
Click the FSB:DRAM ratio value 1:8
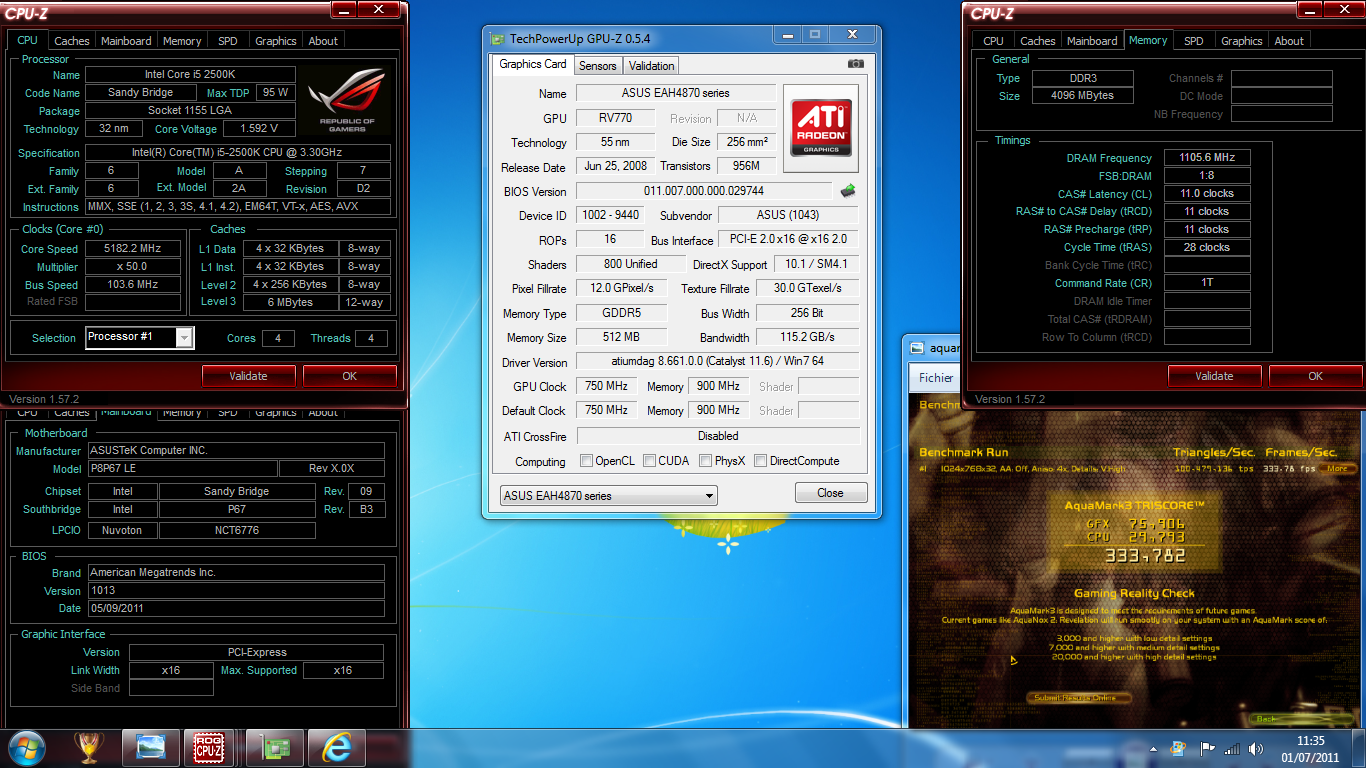pos(1207,175)
